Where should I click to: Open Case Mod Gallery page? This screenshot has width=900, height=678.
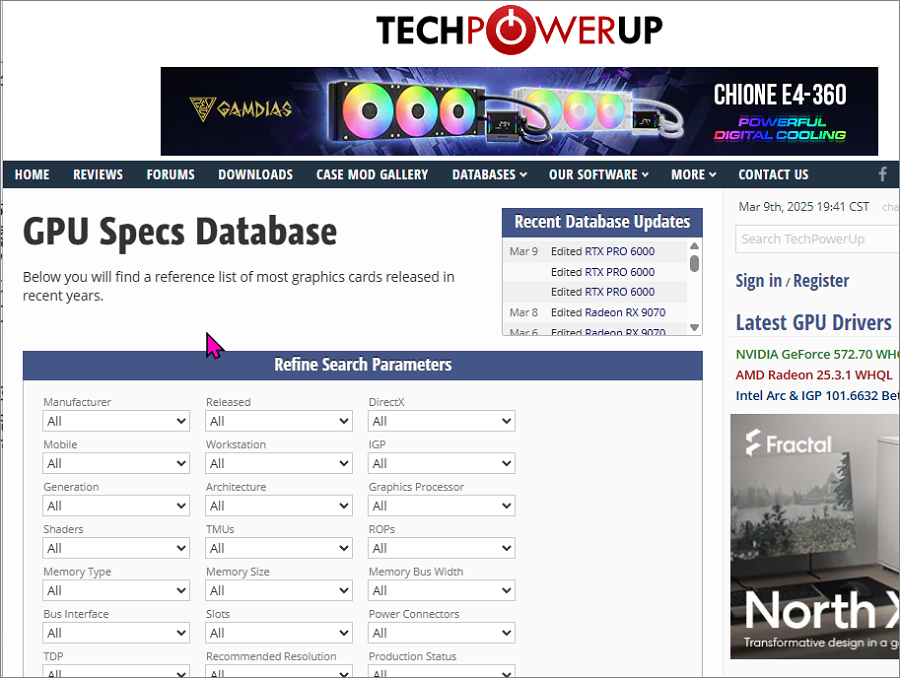coord(373,175)
